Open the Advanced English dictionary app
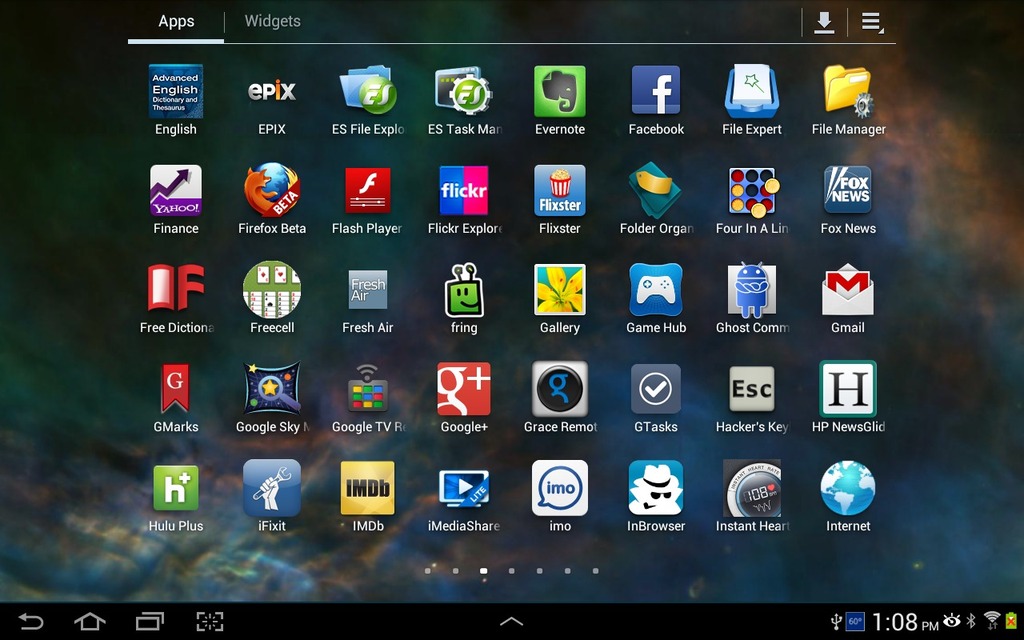The height and width of the screenshot is (640, 1024). [x=176, y=91]
